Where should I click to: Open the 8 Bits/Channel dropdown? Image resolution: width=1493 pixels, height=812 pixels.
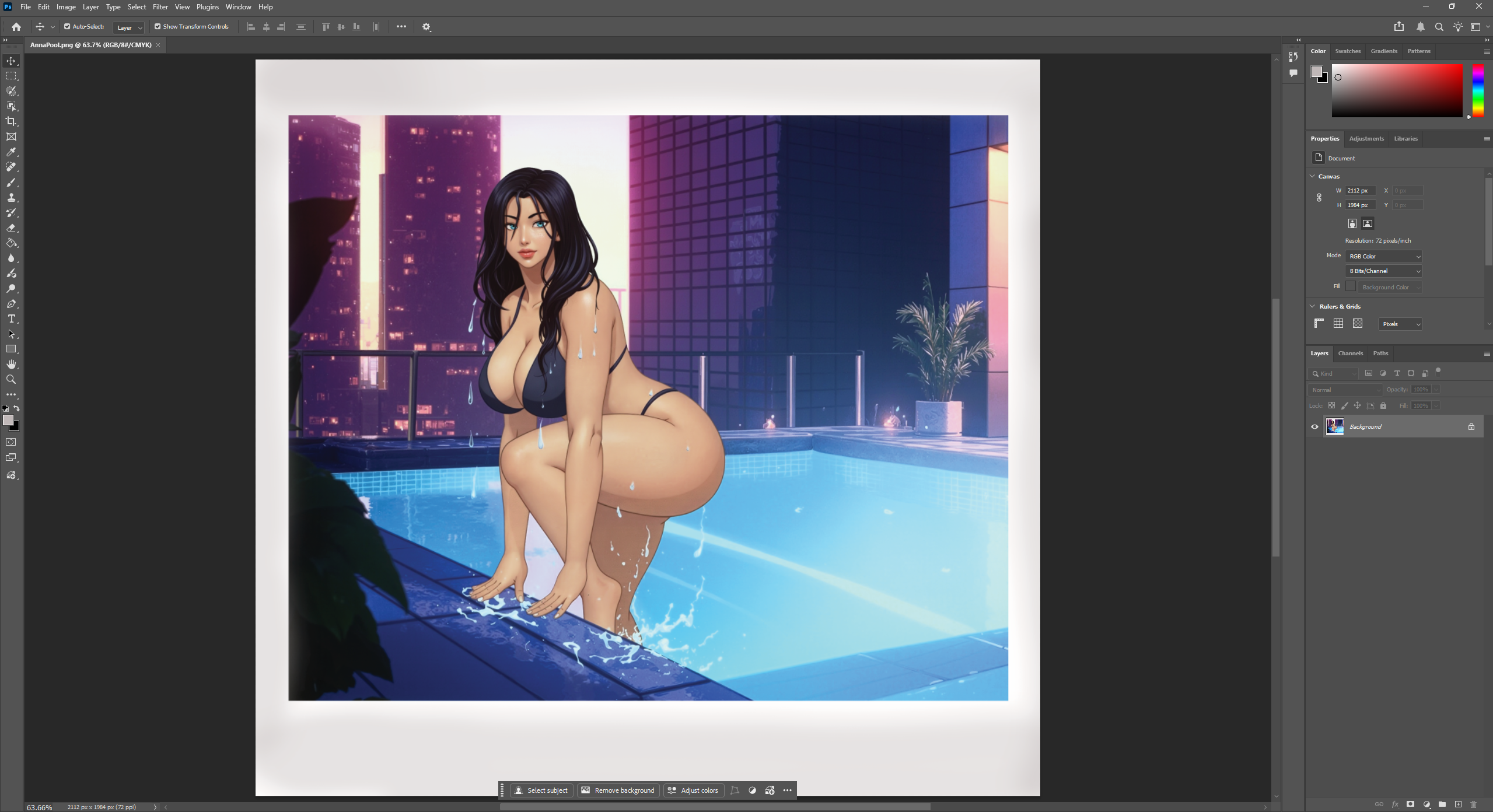1383,271
